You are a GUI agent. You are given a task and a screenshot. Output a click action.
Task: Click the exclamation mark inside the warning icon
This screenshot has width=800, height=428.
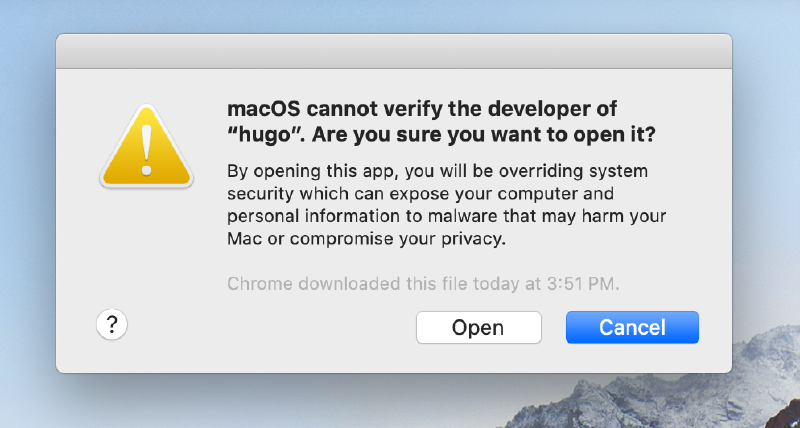(x=148, y=147)
